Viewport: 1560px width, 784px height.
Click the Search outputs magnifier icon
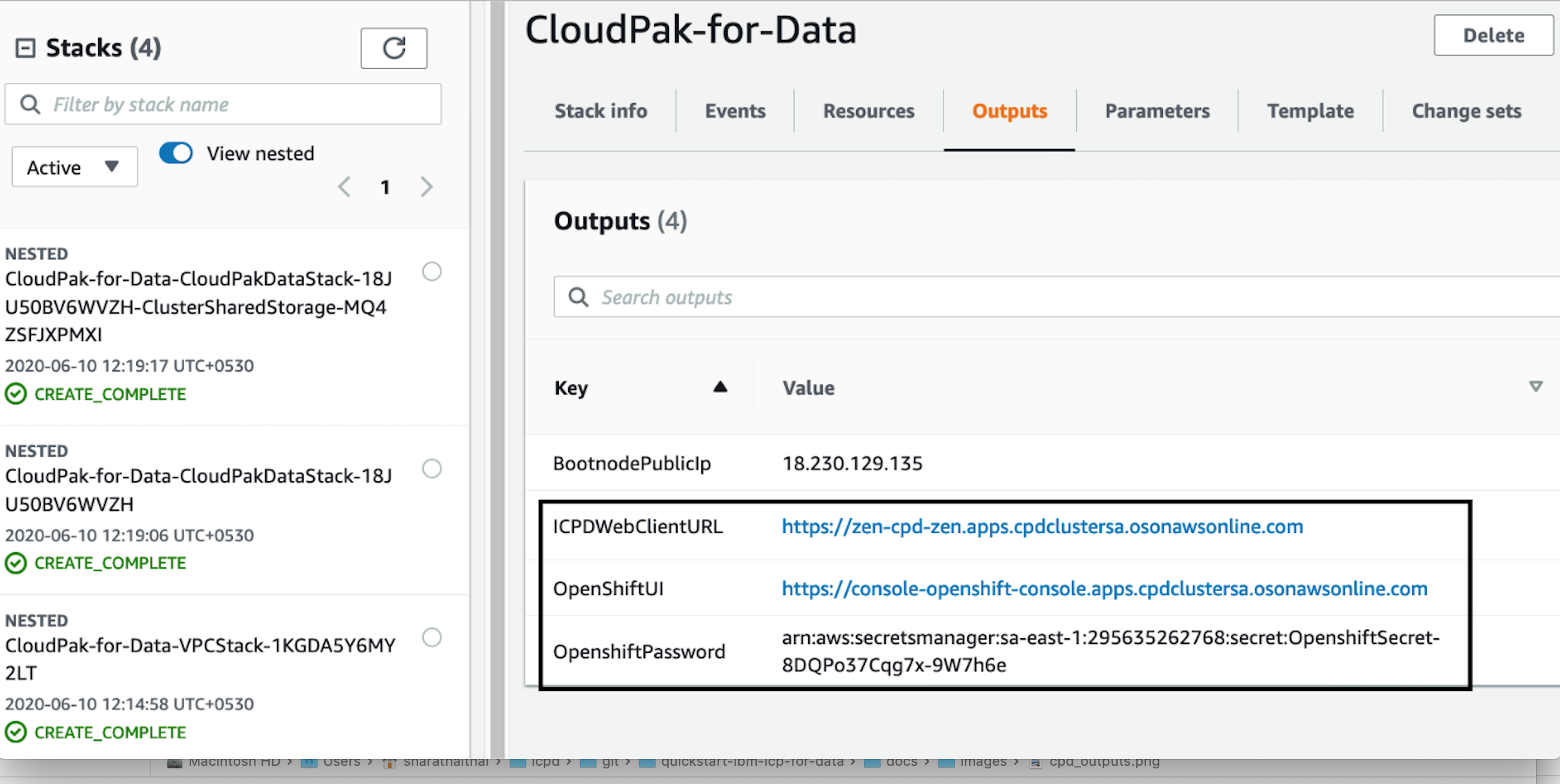pyautogui.click(x=578, y=297)
